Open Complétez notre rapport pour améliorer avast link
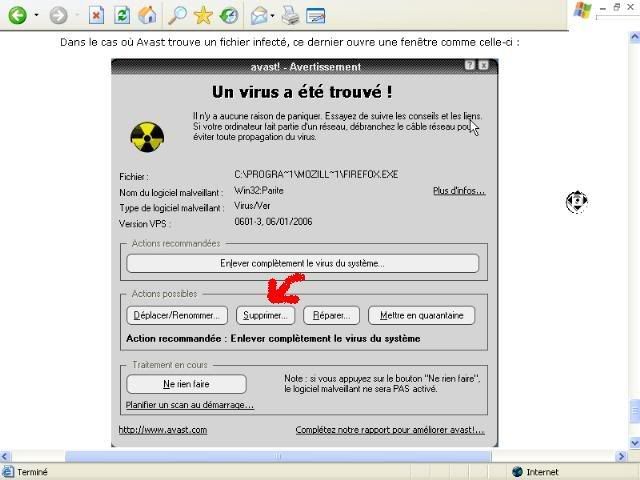 tap(390, 430)
